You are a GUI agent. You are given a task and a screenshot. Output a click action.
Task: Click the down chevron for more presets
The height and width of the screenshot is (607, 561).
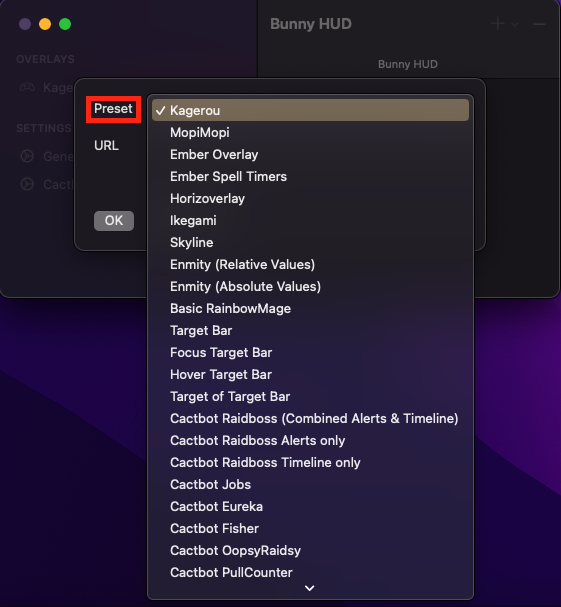coord(309,588)
